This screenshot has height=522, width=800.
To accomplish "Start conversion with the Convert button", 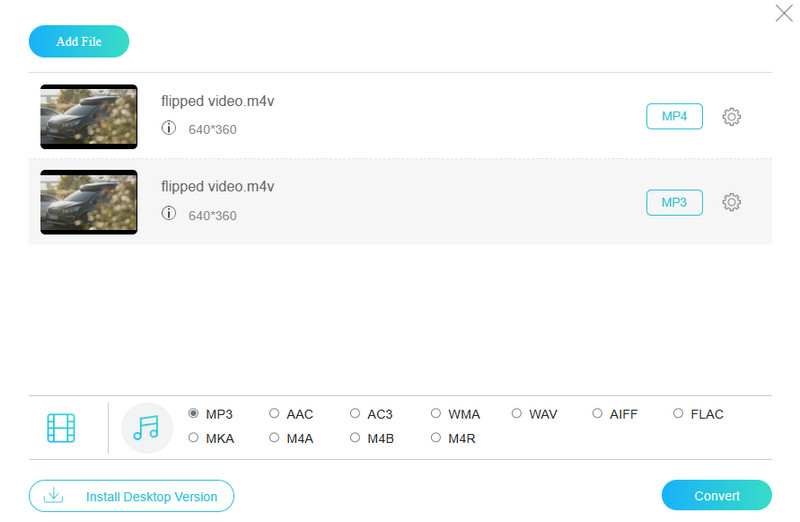I will point(716,495).
